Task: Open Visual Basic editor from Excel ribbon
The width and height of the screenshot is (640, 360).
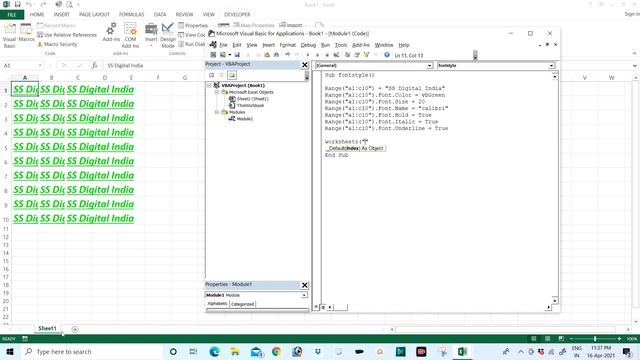Action: point(9,36)
